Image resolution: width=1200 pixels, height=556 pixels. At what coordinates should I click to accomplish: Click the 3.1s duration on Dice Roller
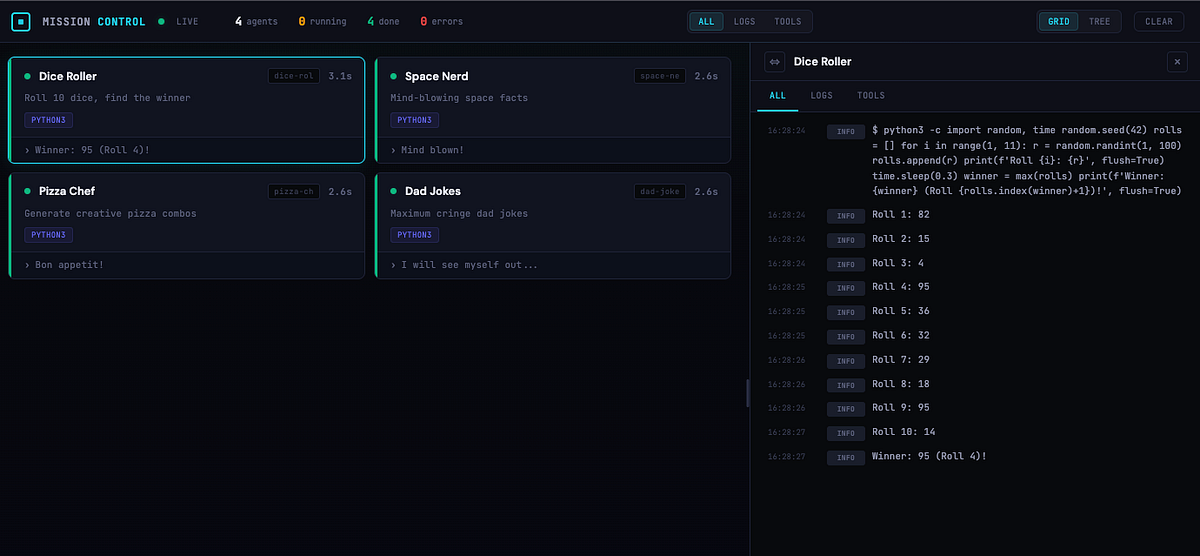pyautogui.click(x=339, y=76)
